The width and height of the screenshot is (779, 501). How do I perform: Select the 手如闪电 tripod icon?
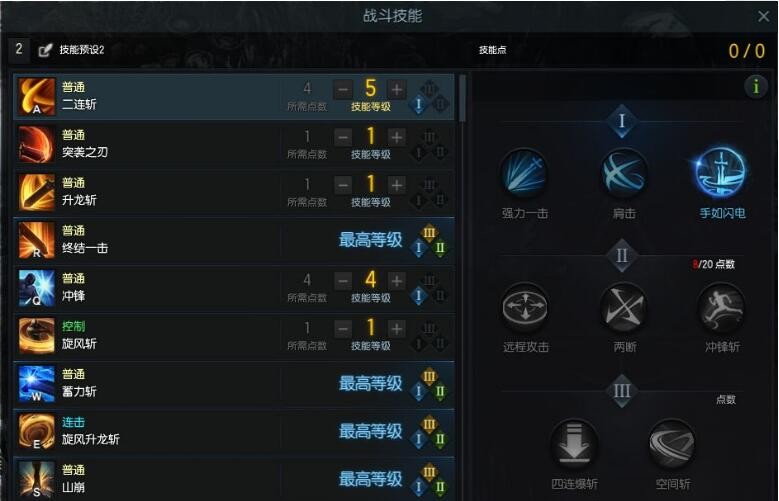tap(721, 172)
